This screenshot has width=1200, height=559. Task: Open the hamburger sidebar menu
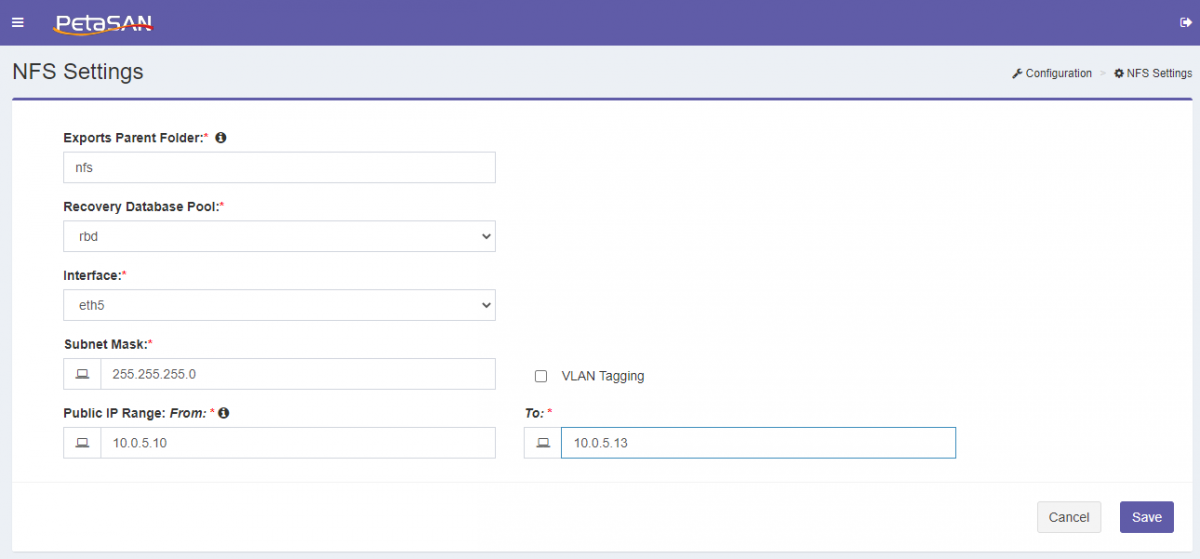point(17,22)
